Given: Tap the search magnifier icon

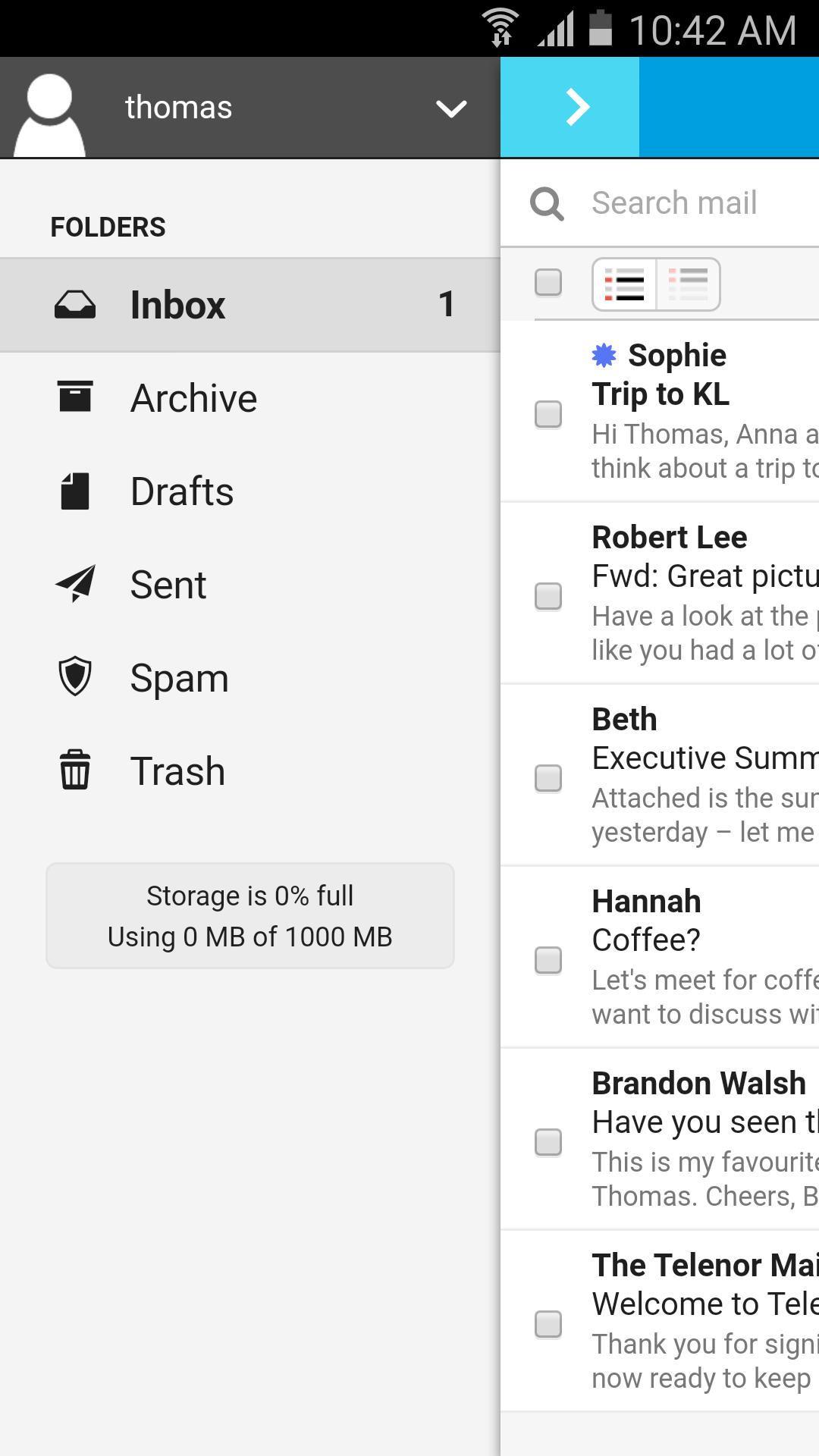Looking at the screenshot, I should point(547,203).
